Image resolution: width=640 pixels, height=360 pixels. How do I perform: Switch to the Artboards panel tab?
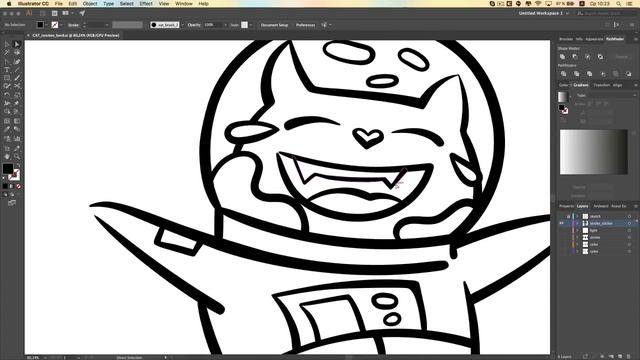[x=601, y=206]
